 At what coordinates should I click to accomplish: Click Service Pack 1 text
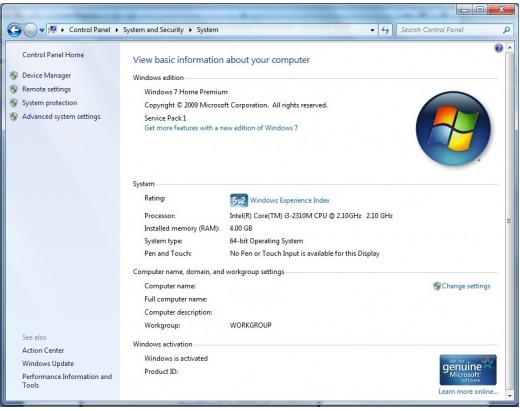click(x=165, y=118)
